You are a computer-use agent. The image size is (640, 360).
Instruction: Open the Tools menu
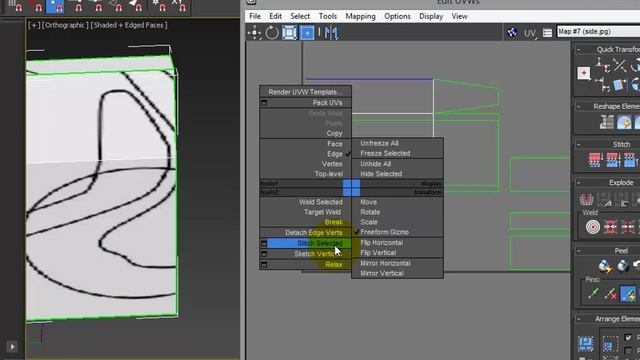point(328,16)
